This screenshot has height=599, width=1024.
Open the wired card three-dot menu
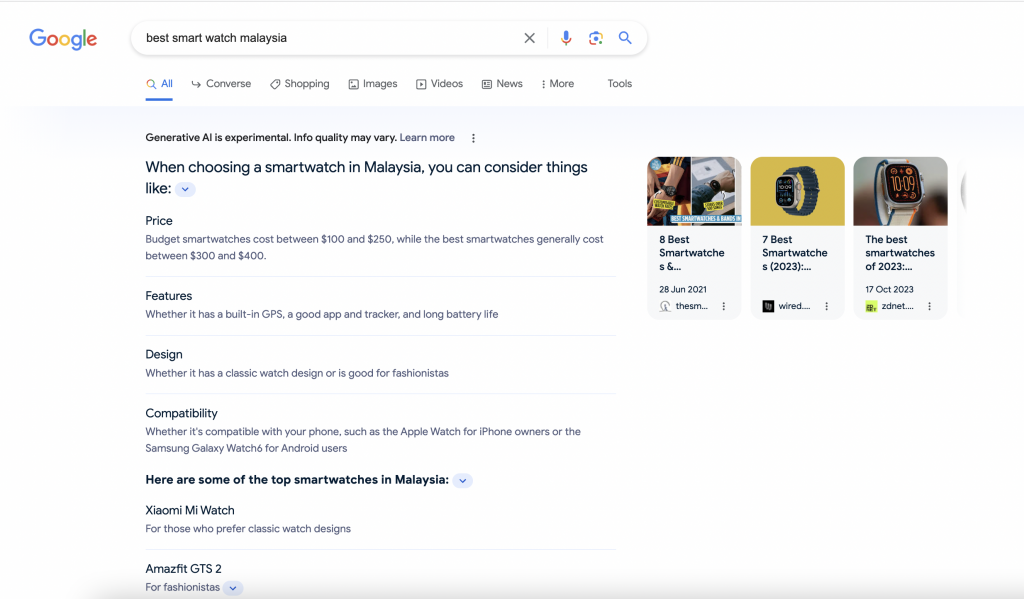pyautogui.click(x=826, y=306)
